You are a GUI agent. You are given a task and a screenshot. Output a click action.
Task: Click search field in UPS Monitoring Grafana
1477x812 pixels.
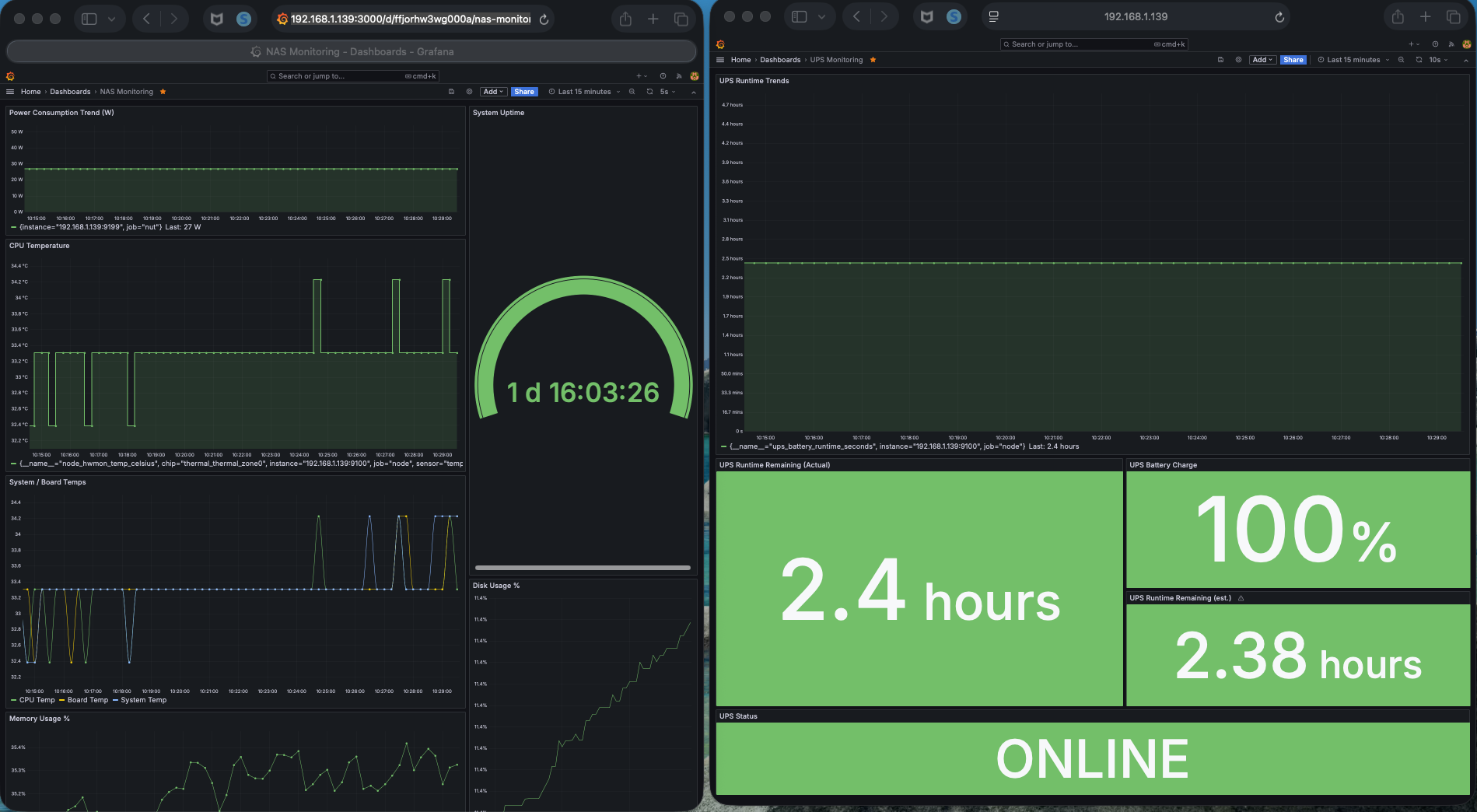coord(1094,44)
